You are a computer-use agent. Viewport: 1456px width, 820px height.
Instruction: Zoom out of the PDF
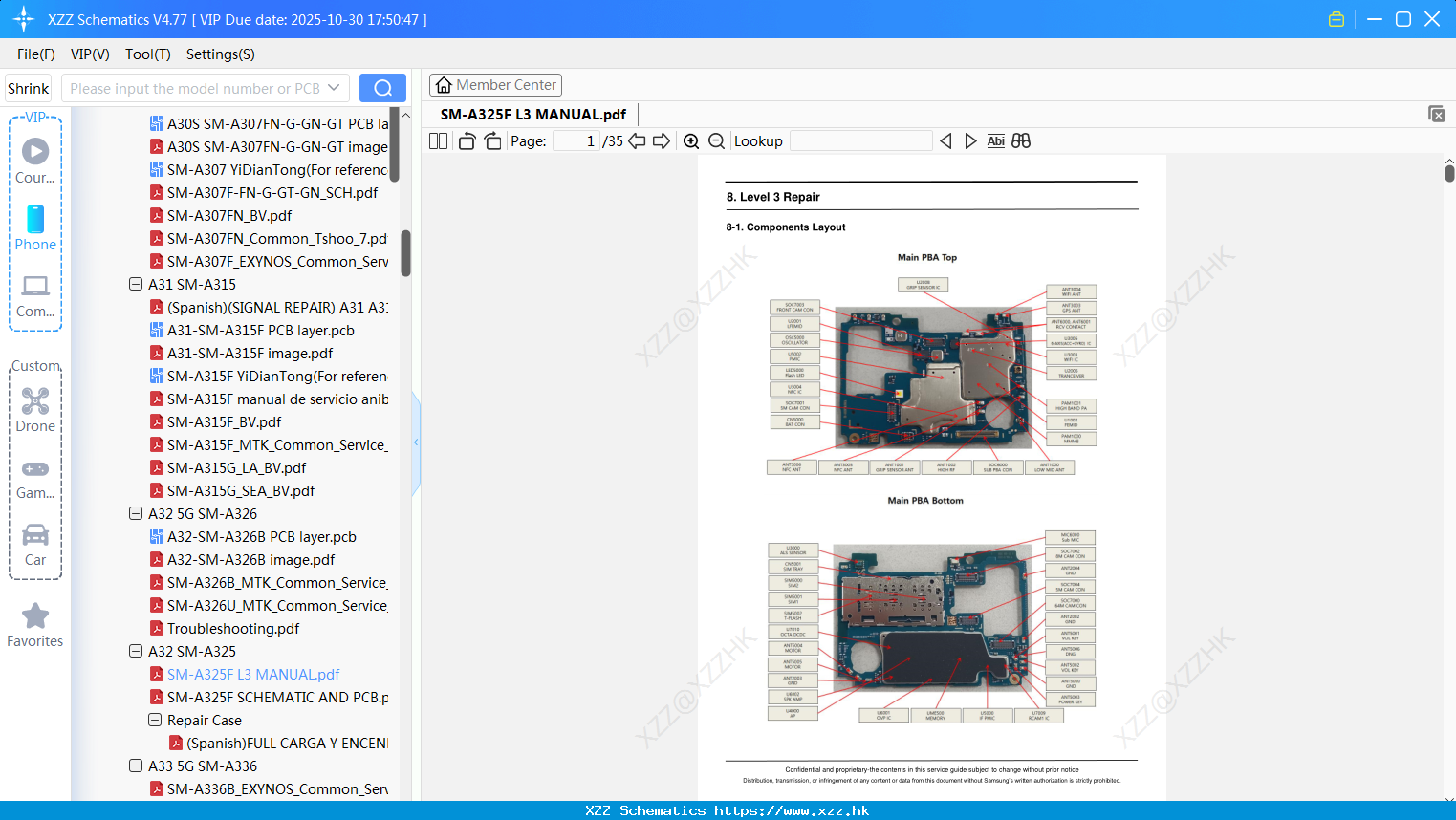click(717, 140)
